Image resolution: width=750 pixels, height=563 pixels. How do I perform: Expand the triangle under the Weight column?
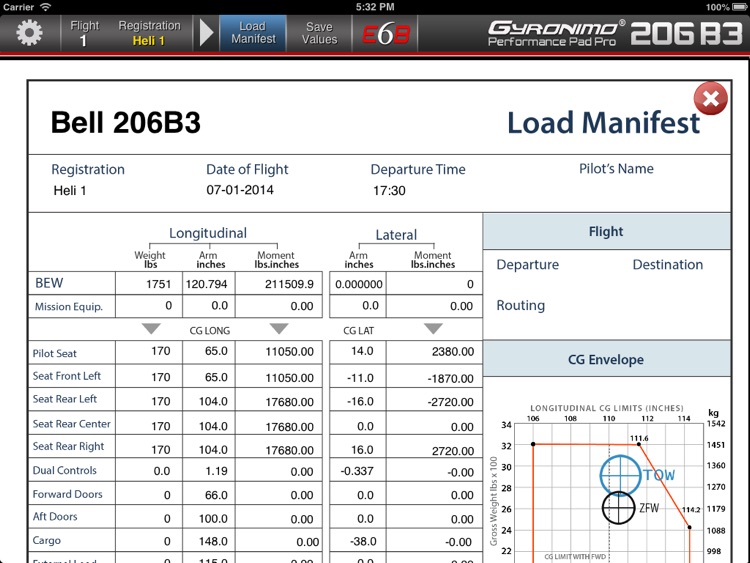click(x=151, y=329)
